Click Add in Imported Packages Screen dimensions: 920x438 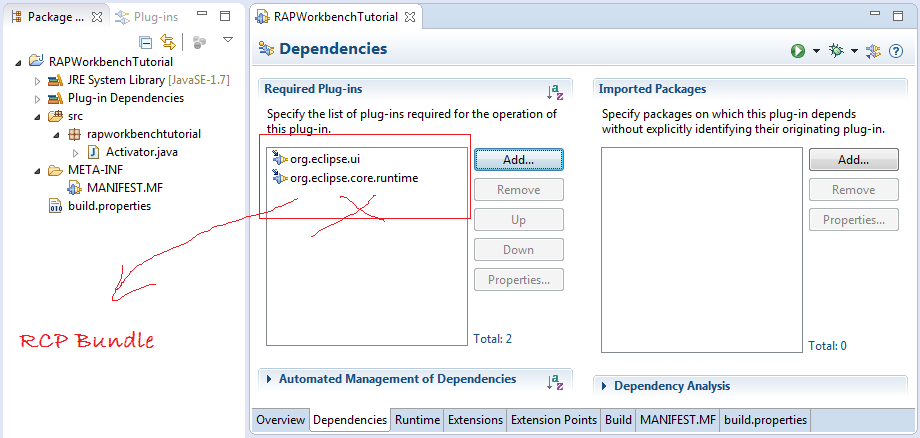tap(854, 159)
